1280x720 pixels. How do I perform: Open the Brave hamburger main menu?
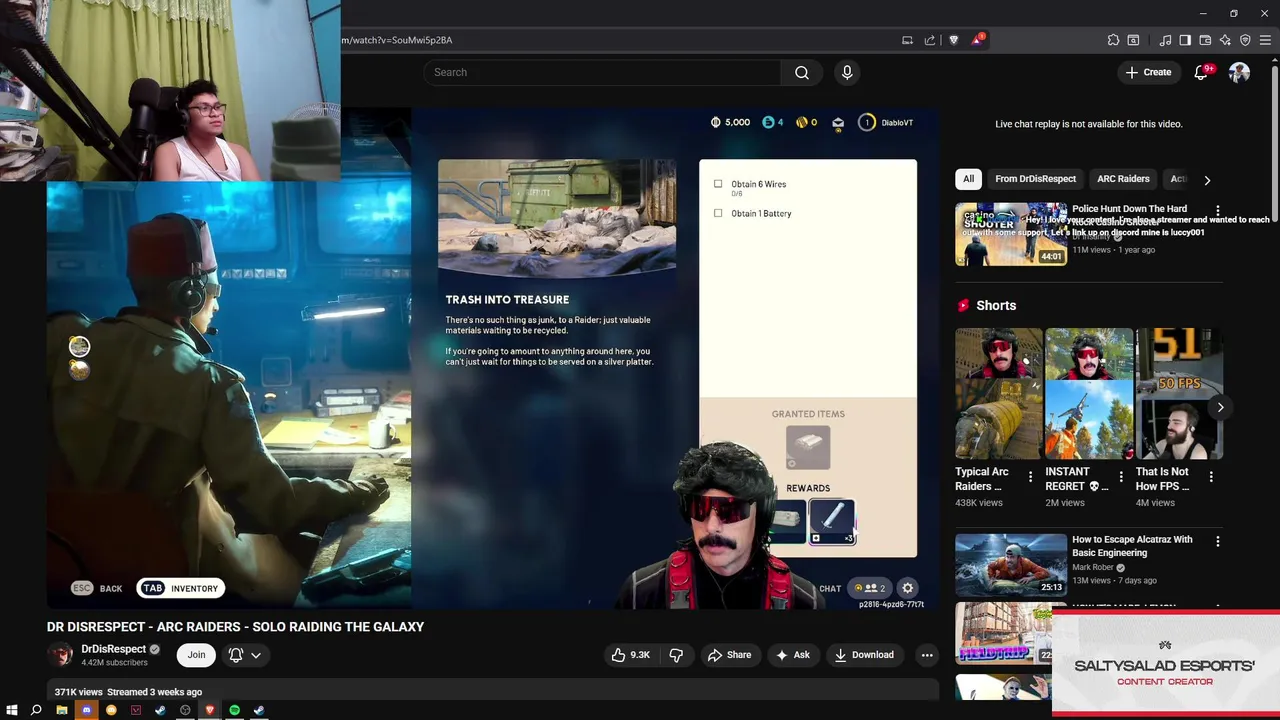tap(1265, 40)
